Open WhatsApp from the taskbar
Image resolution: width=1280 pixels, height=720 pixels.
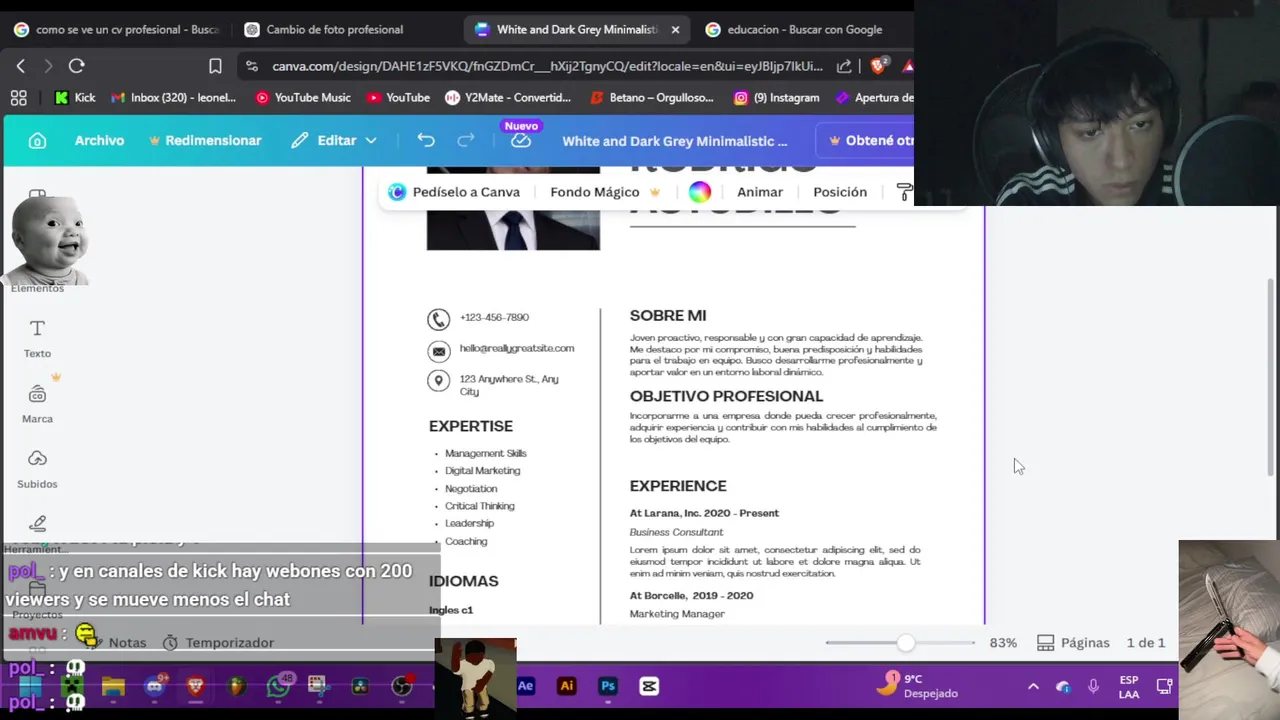coord(278,686)
